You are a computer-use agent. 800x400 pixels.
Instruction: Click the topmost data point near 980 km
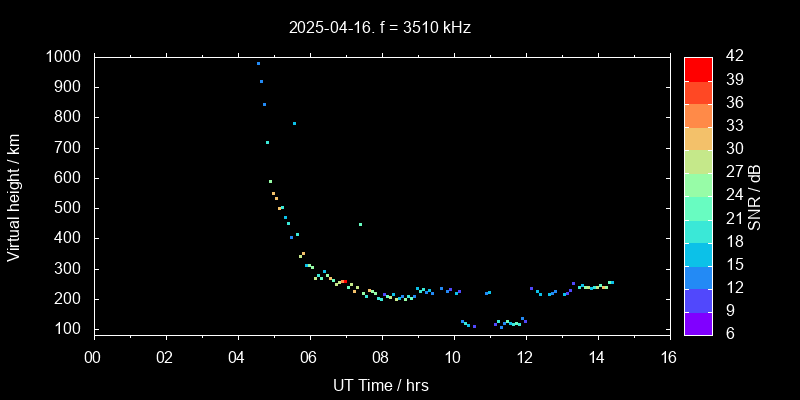click(x=258, y=63)
